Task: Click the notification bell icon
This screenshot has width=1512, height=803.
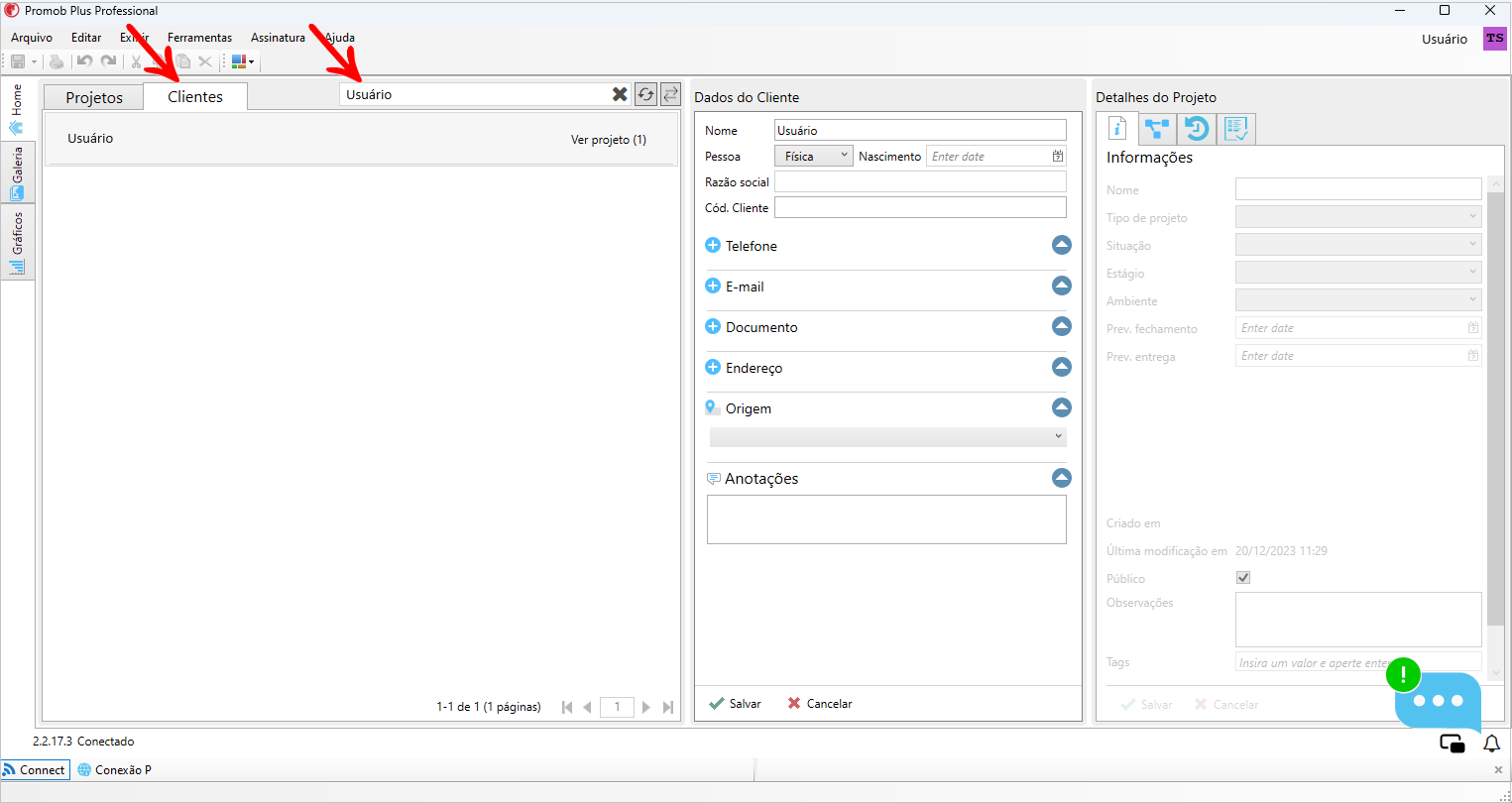Action: tap(1491, 743)
